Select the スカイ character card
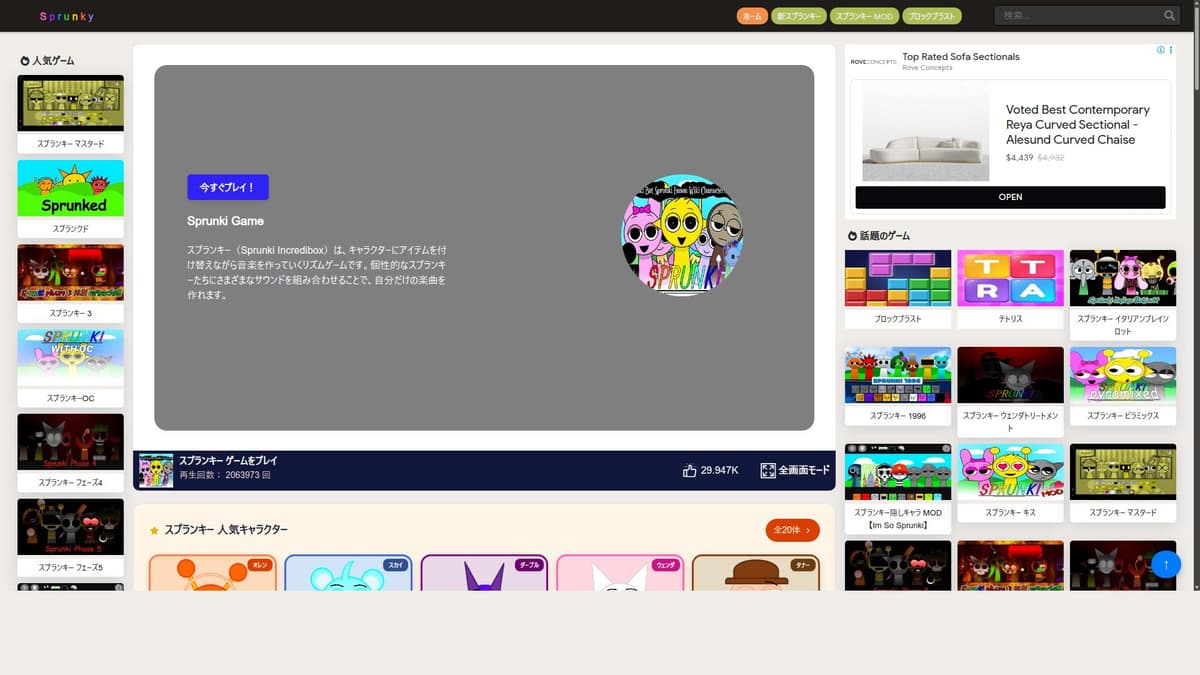1200x675 pixels. click(348, 572)
